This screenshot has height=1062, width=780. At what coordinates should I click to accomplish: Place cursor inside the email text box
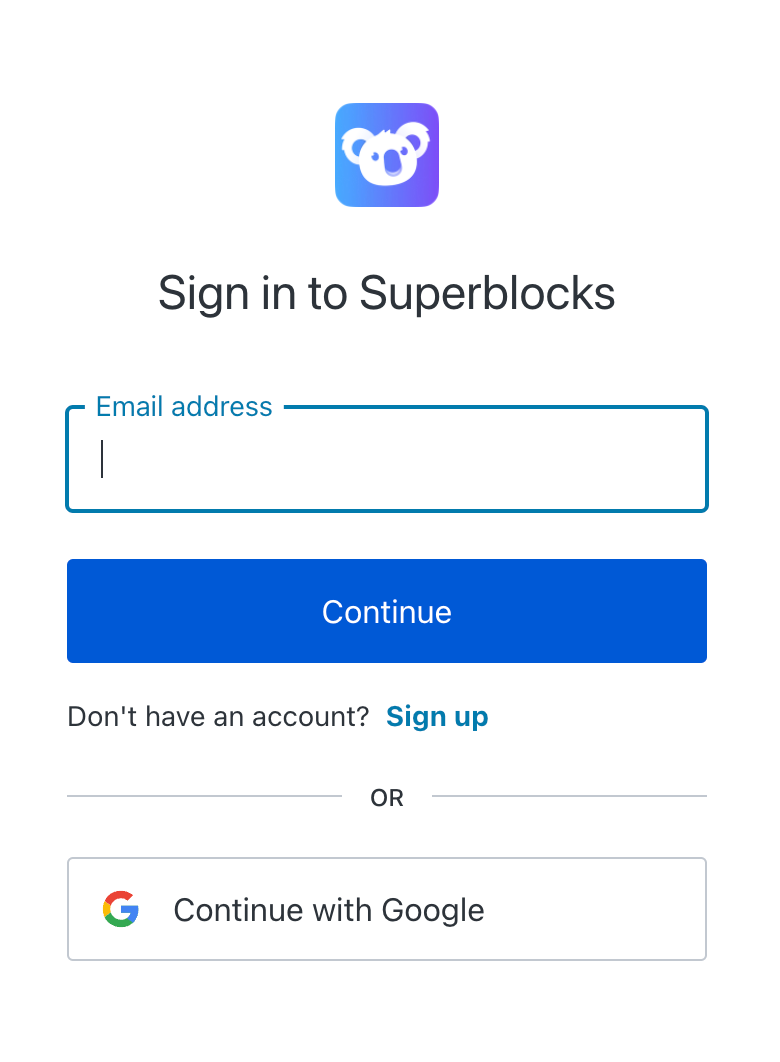(387, 459)
